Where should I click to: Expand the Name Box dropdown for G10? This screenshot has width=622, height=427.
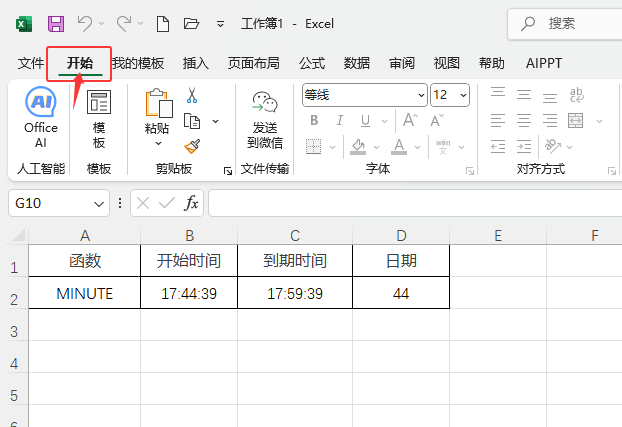[99, 204]
